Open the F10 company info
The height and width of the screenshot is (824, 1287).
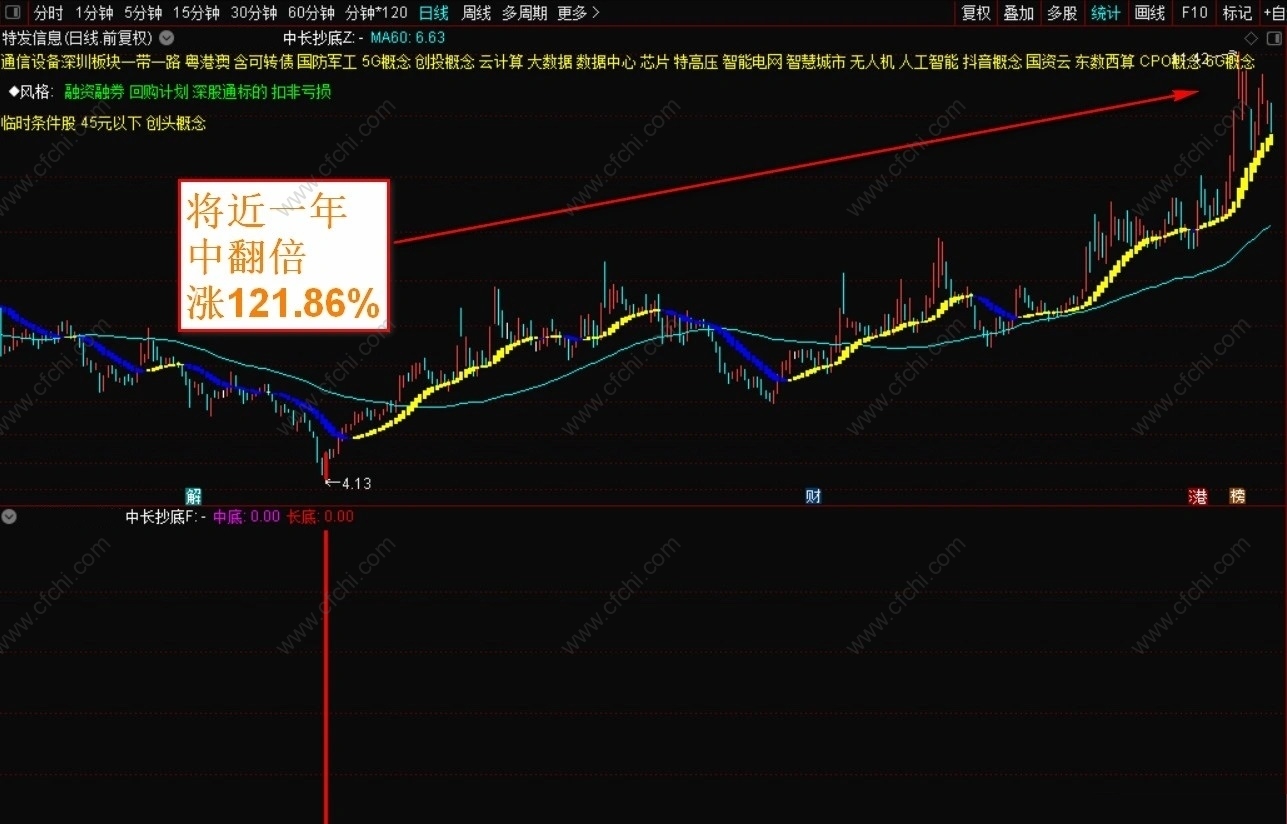[1194, 13]
